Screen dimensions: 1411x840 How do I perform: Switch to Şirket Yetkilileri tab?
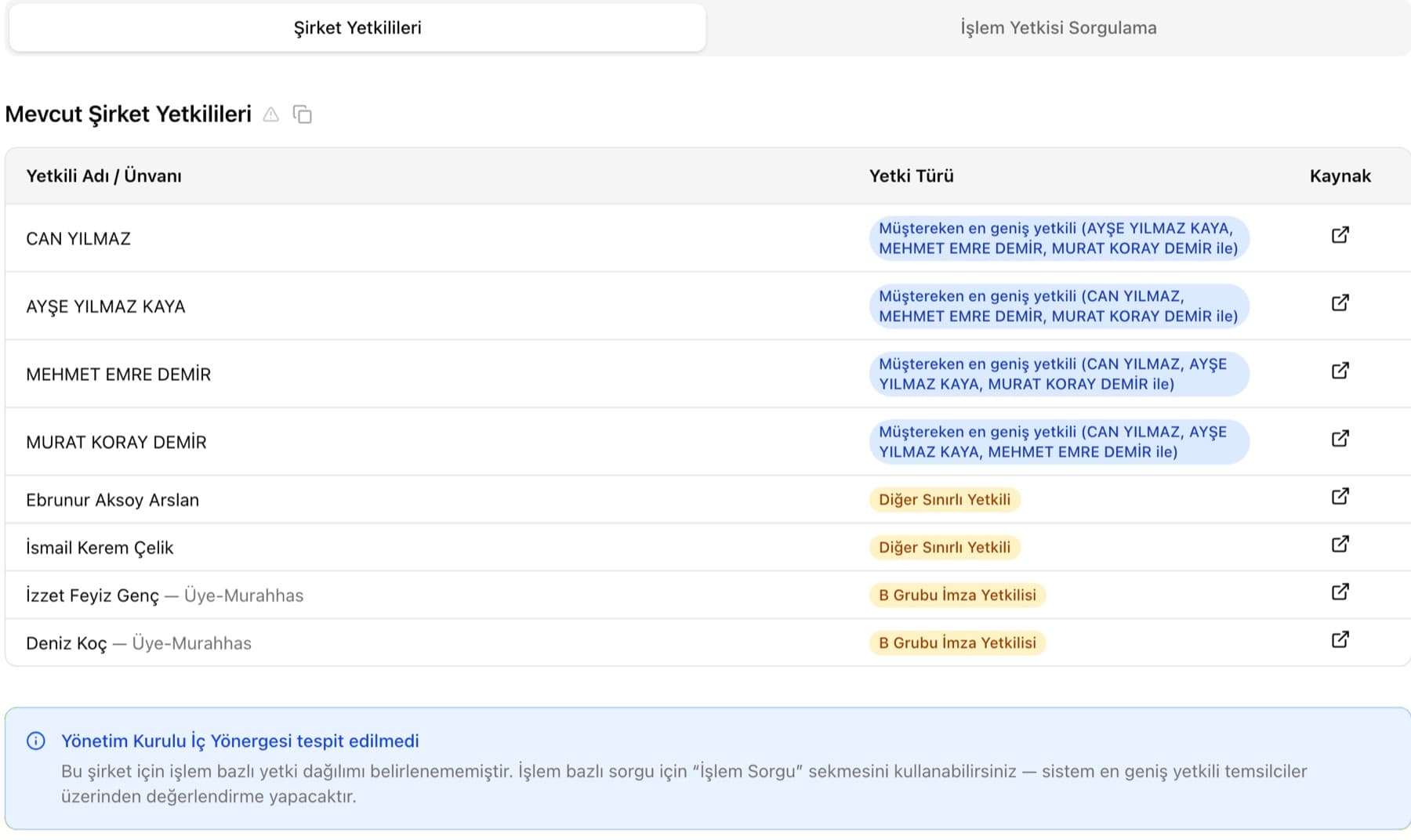[x=357, y=28]
